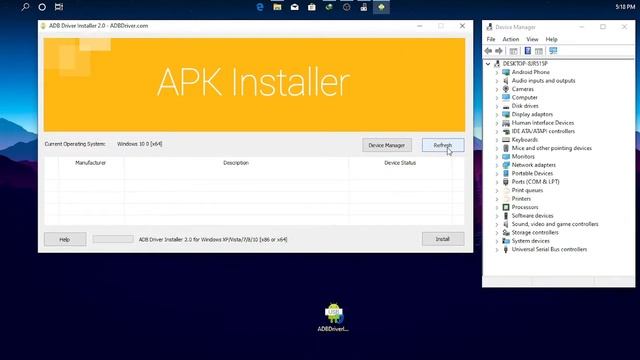Select the Android Phone category icon
The height and width of the screenshot is (360, 640).
(506, 72)
